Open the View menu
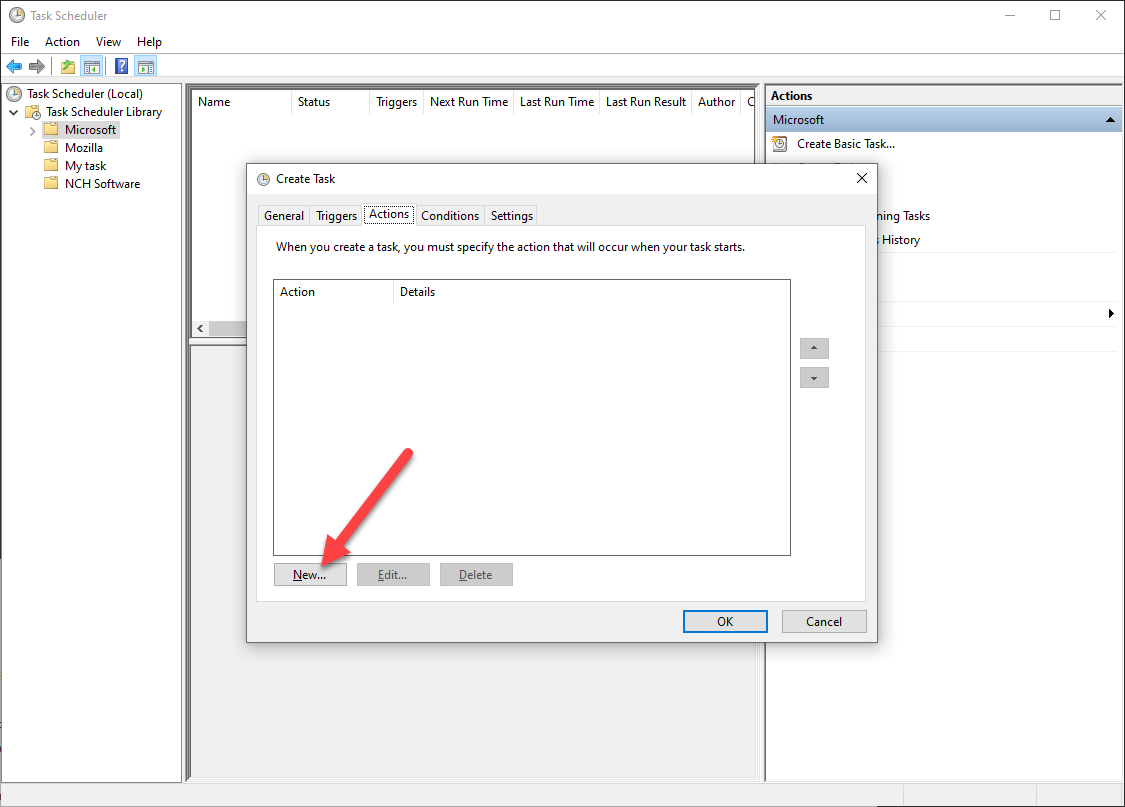The height and width of the screenshot is (807, 1125). (108, 42)
